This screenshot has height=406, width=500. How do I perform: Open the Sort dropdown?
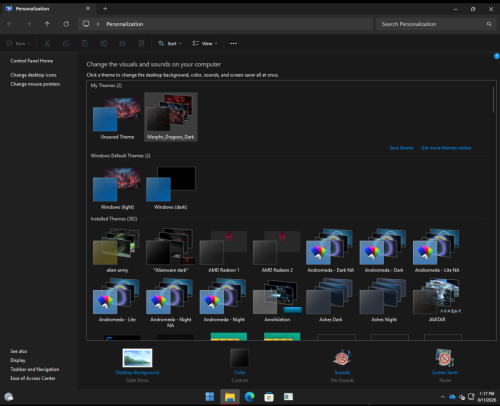(x=170, y=43)
